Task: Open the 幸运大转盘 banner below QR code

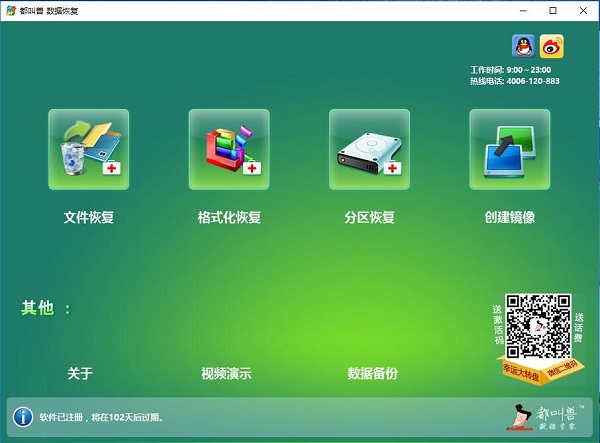Action: coord(520,377)
